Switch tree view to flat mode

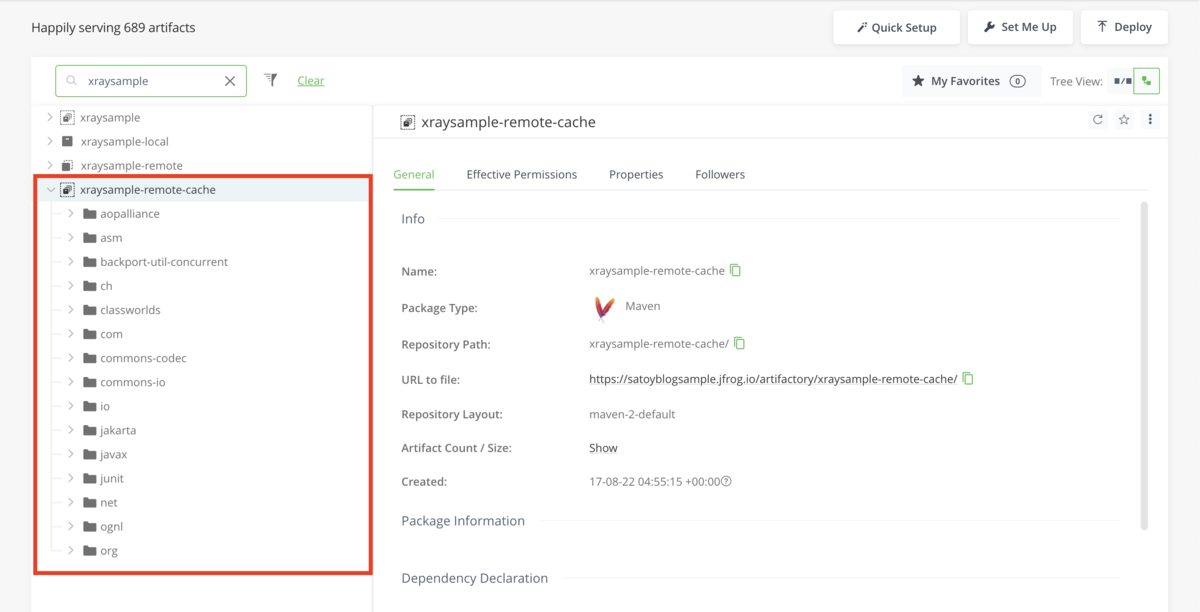coord(1123,81)
